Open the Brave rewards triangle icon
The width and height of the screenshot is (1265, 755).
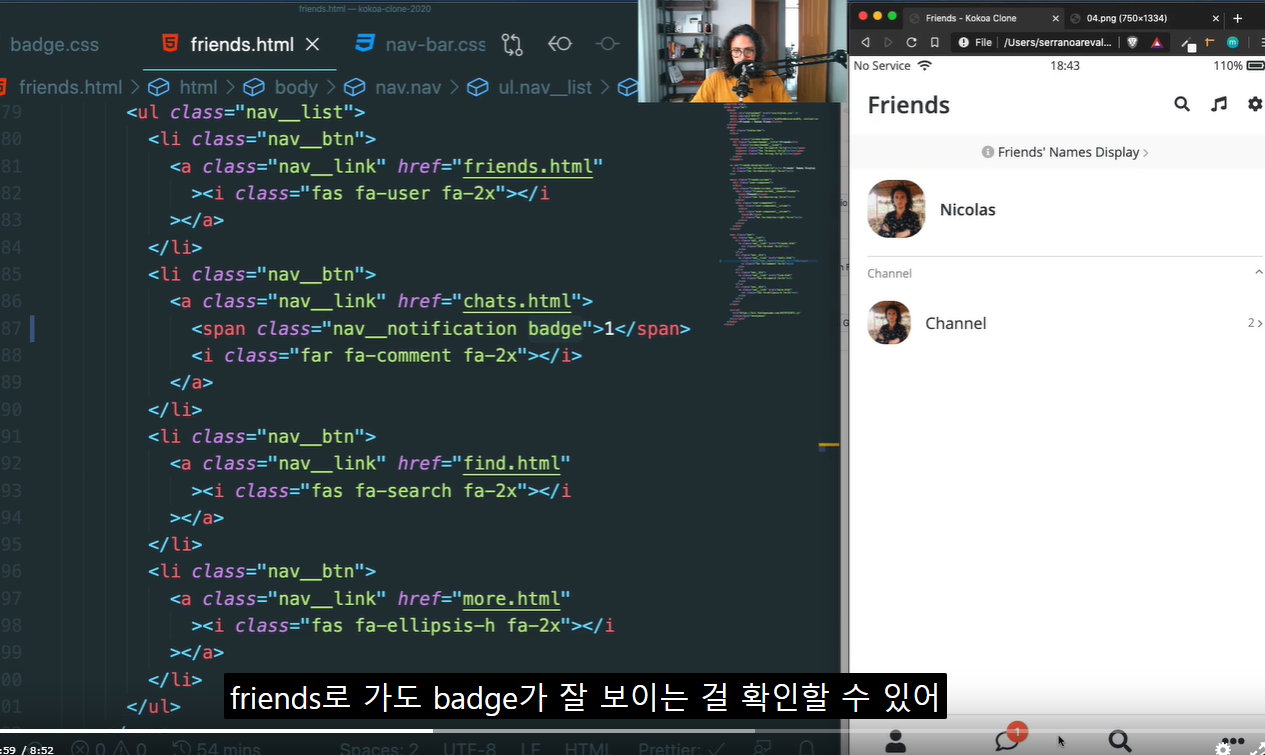[1156, 42]
